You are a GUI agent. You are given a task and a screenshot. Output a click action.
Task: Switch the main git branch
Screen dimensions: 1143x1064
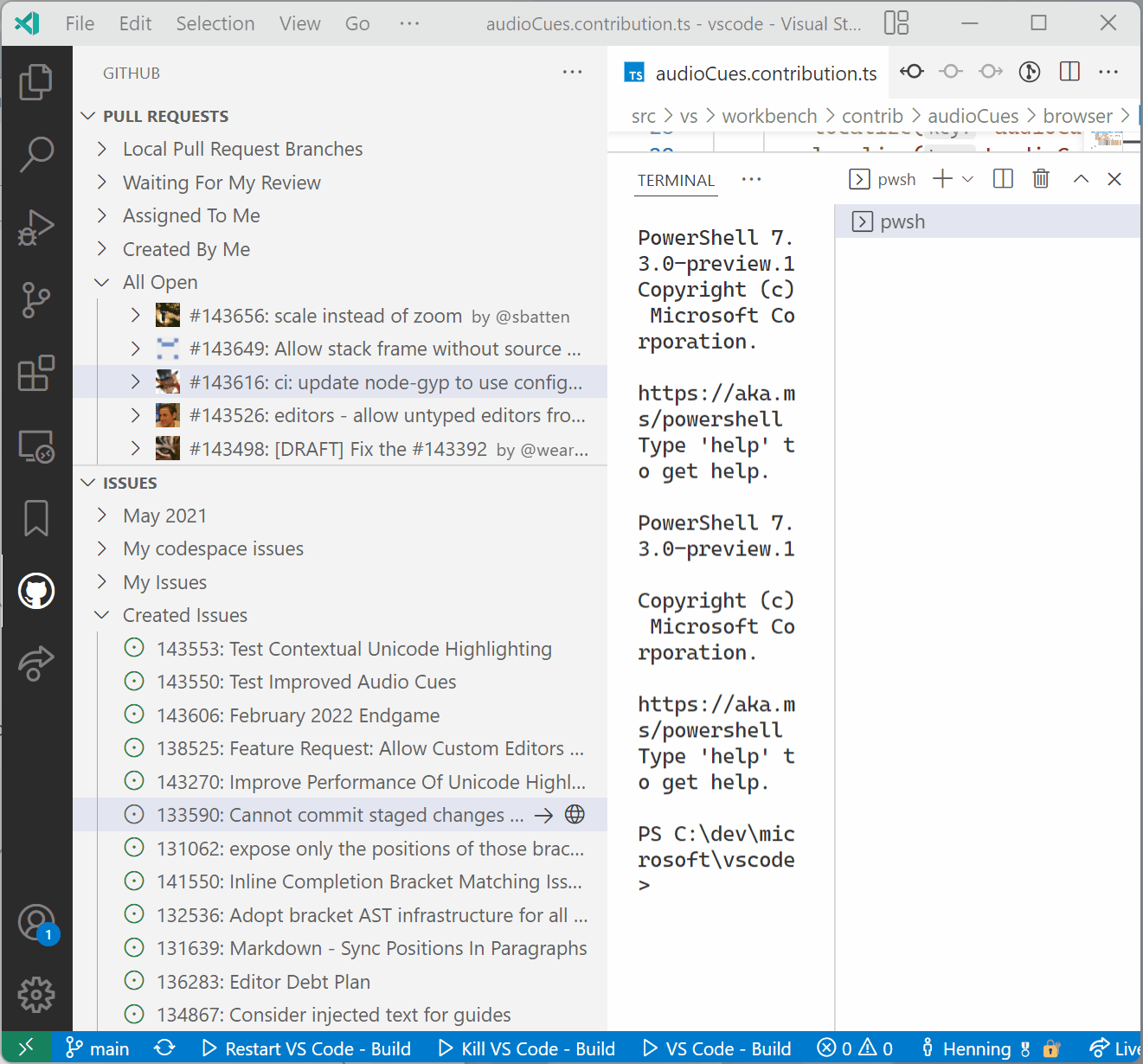point(98,1048)
